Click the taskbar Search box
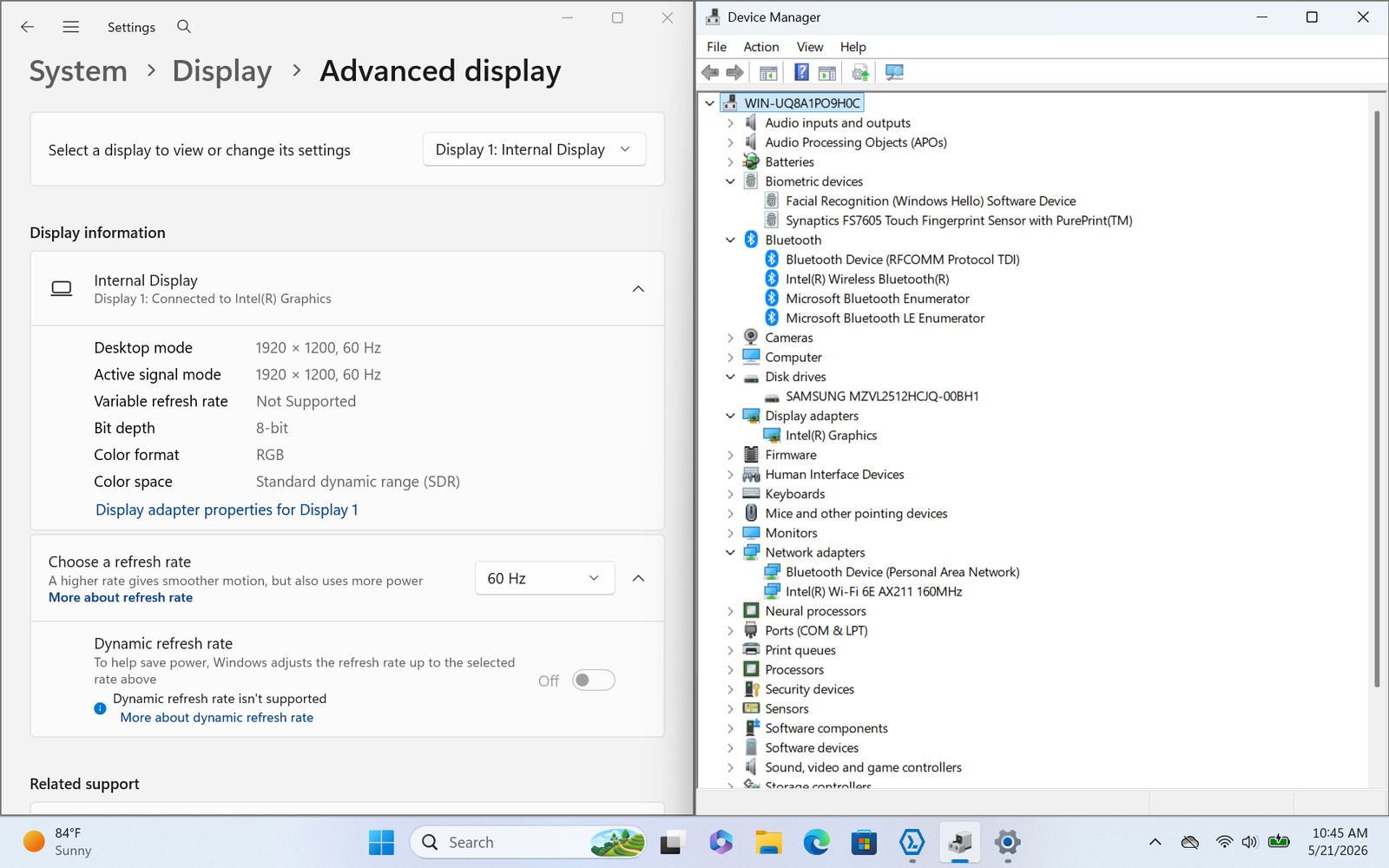 tap(529, 842)
